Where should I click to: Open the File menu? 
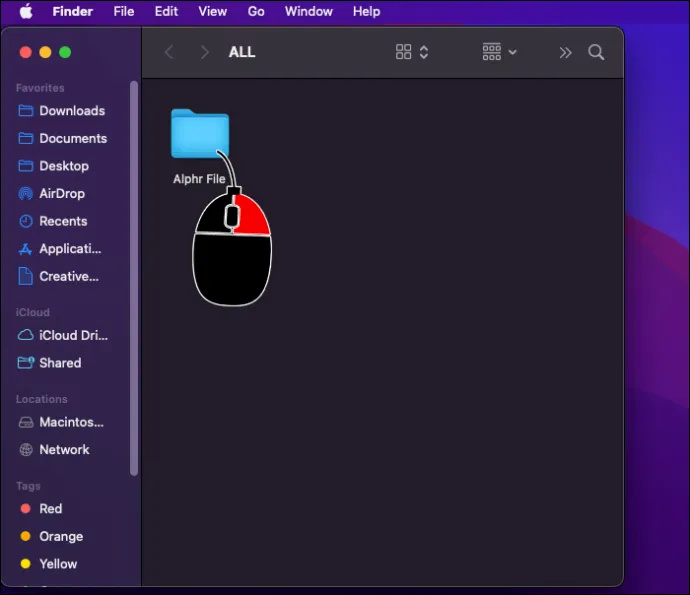click(x=124, y=11)
